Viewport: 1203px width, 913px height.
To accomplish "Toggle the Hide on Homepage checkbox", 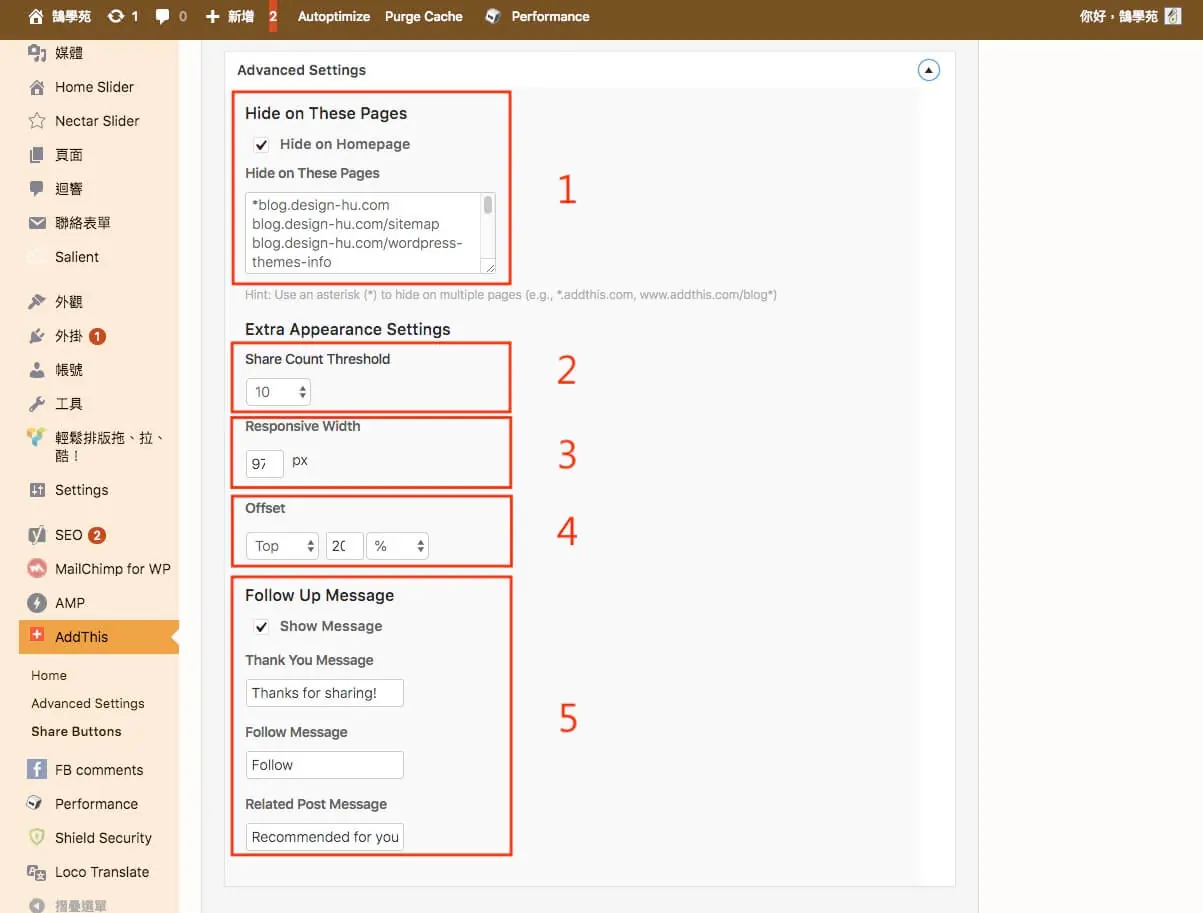I will (262, 145).
